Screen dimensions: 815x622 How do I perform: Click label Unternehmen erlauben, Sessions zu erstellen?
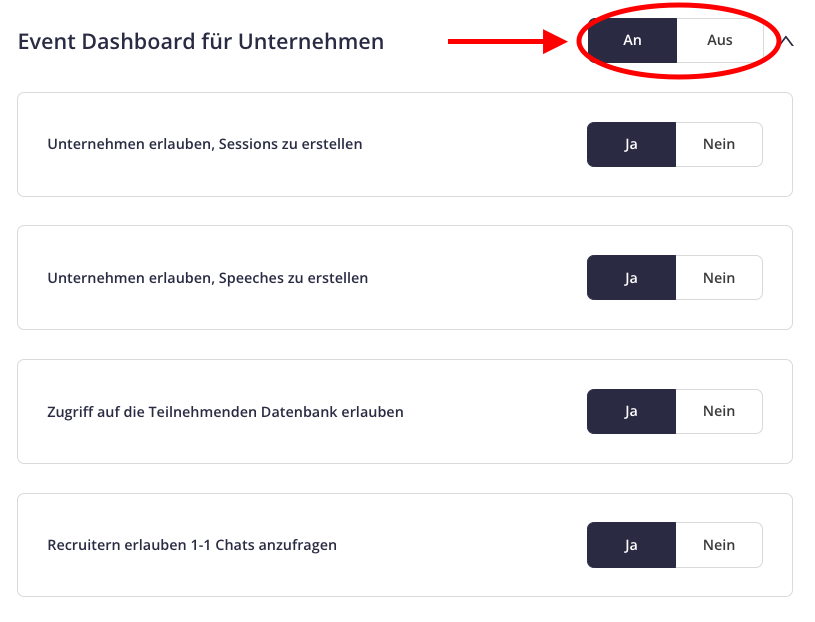[205, 144]
